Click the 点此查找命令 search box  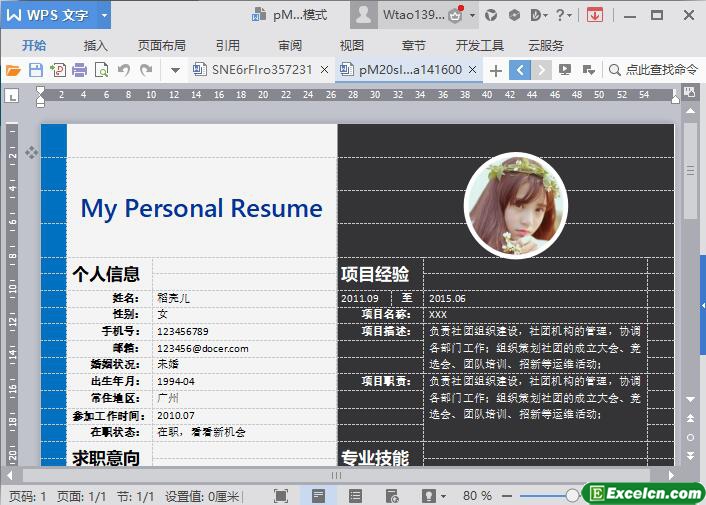[x=653, y=70]
